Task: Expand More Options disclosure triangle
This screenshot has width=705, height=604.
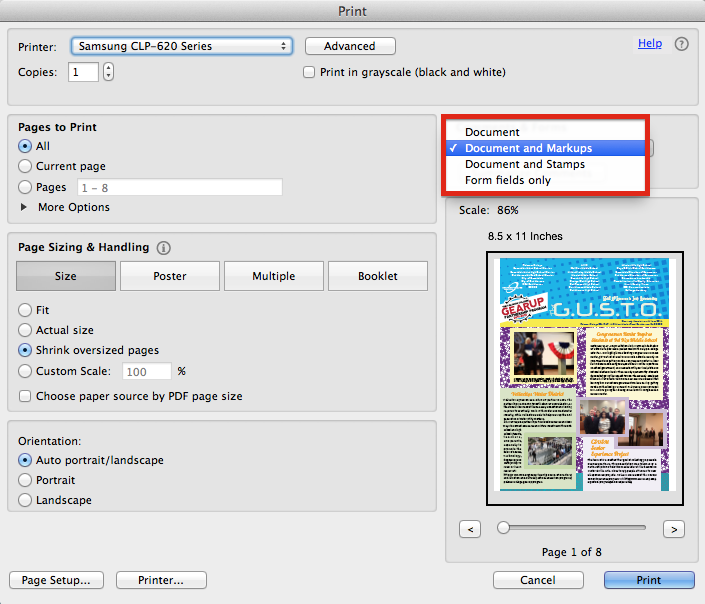Action: pos(25,207)
